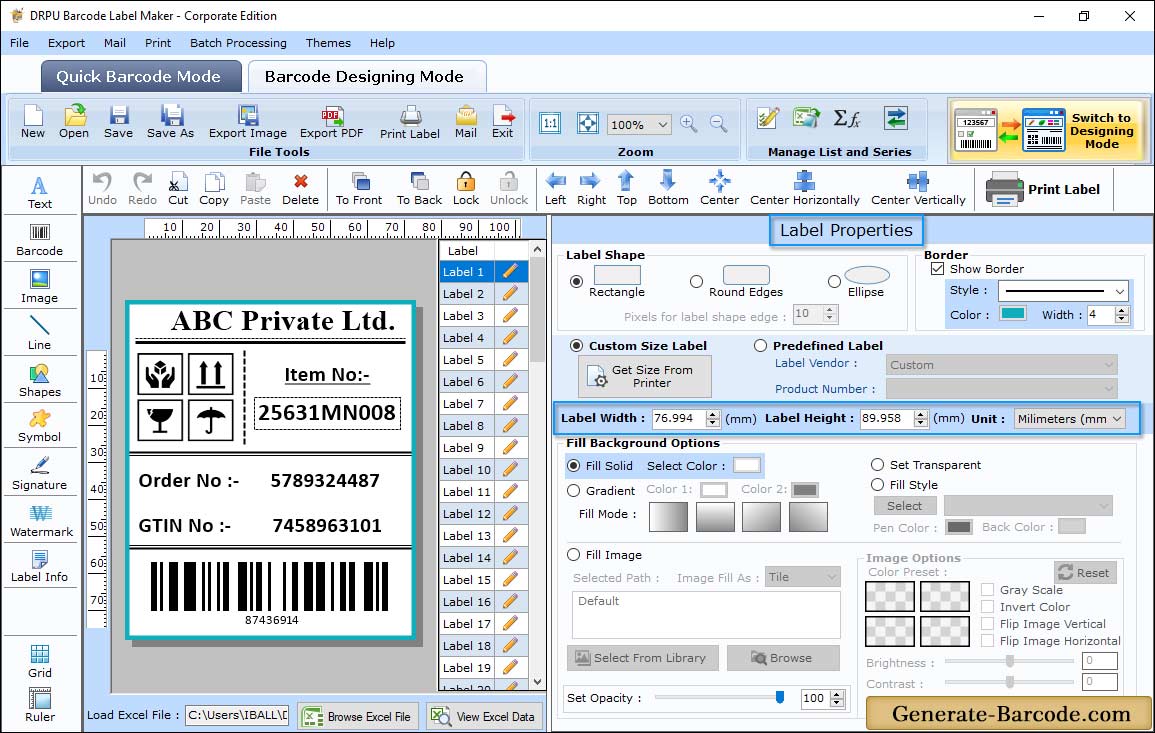This screenshot has width=1155, height=733.
Task: Click the Load Excel File path field
Action: pos(236,715)
